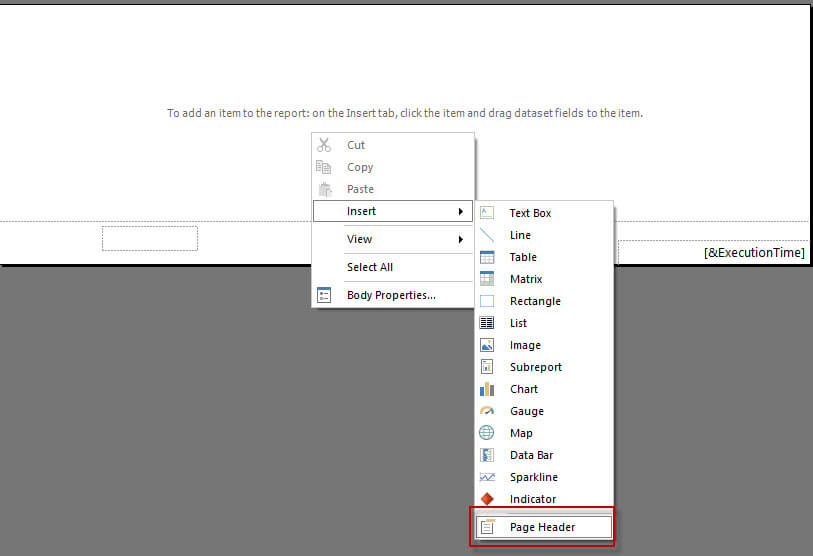
Task: Insert a Matrix data region
Action: pyautogui.click(x=544, y=279)
